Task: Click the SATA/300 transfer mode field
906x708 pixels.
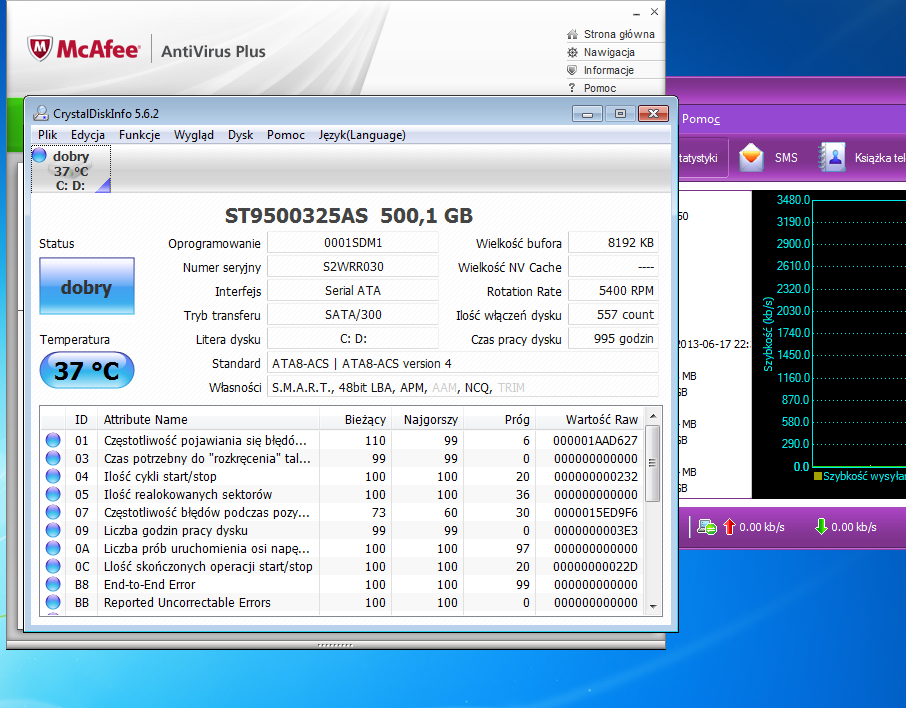Action: 352,314
